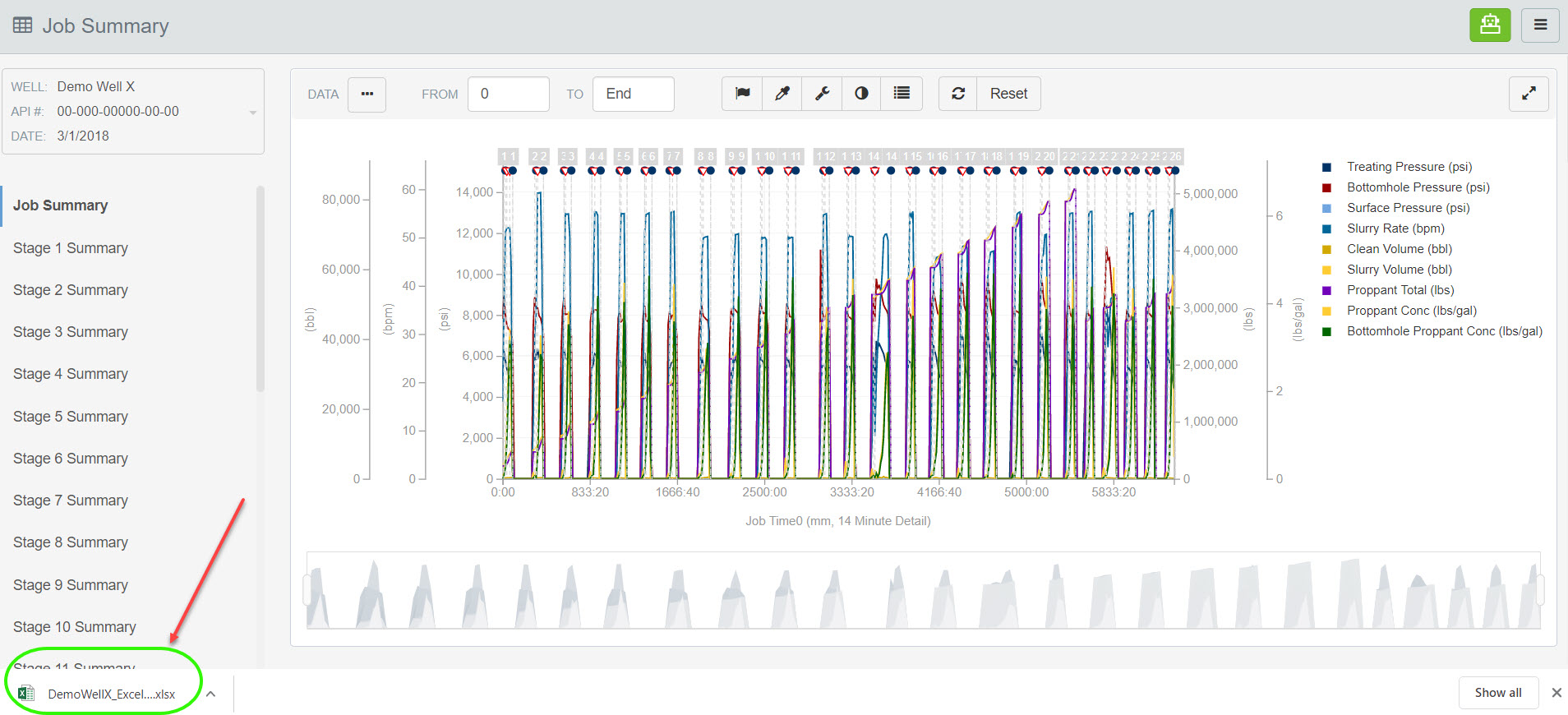Expand the well selector dropdown arrow
Image resolution: width=1568 pixels, height=715 pixels.
pos(253,113)
